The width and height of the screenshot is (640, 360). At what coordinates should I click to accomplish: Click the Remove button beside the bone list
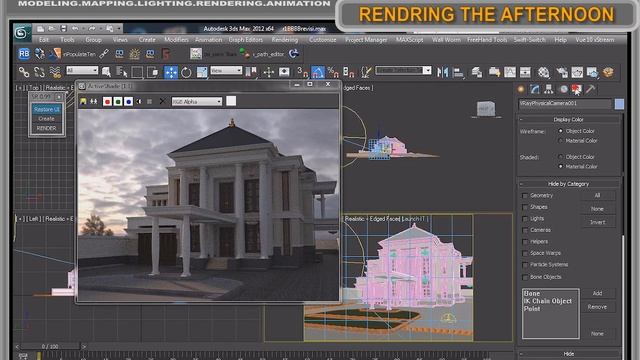click(x=598, y=307)
